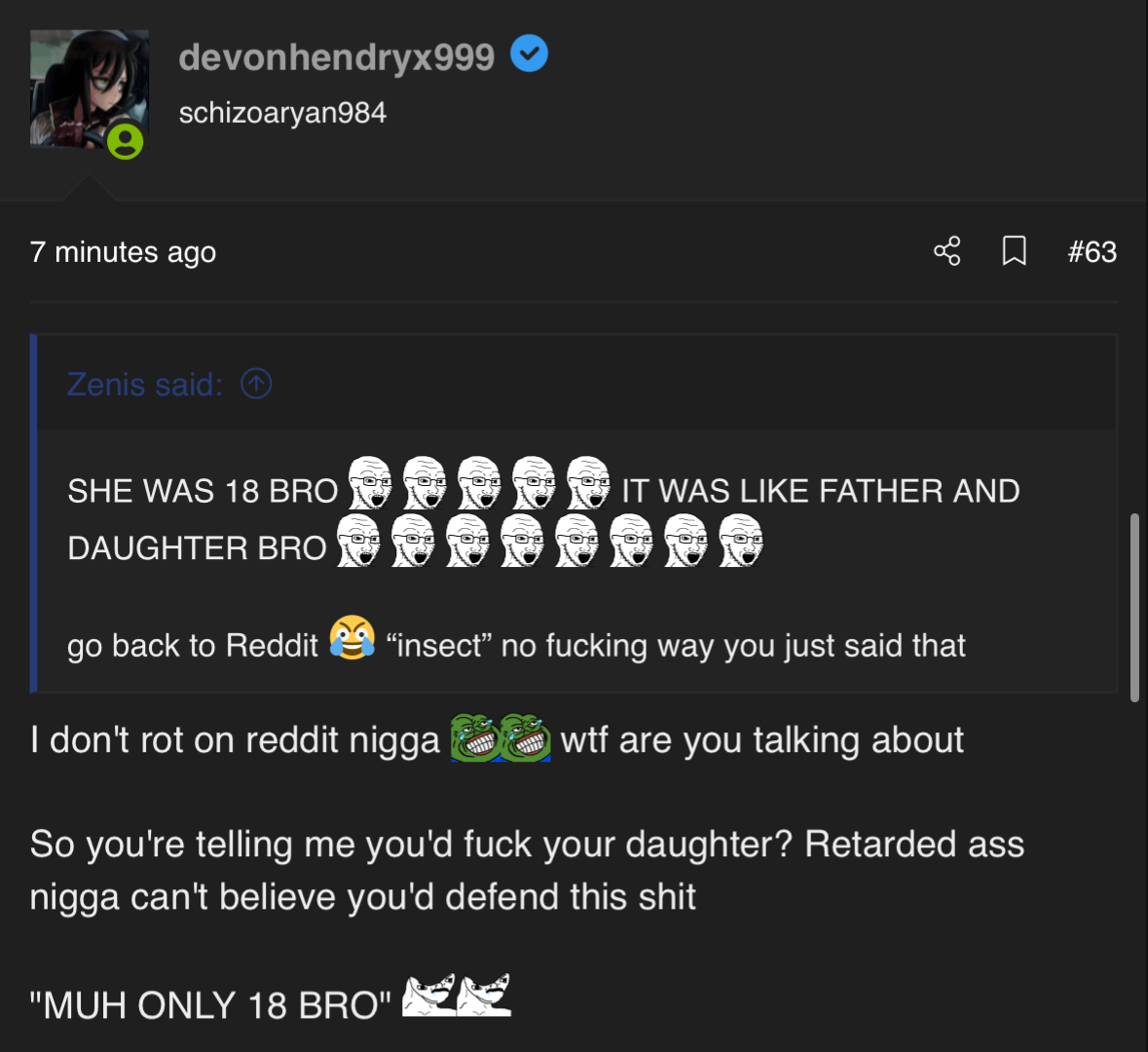Click the blue verified checkmark badge

(530, 54)
